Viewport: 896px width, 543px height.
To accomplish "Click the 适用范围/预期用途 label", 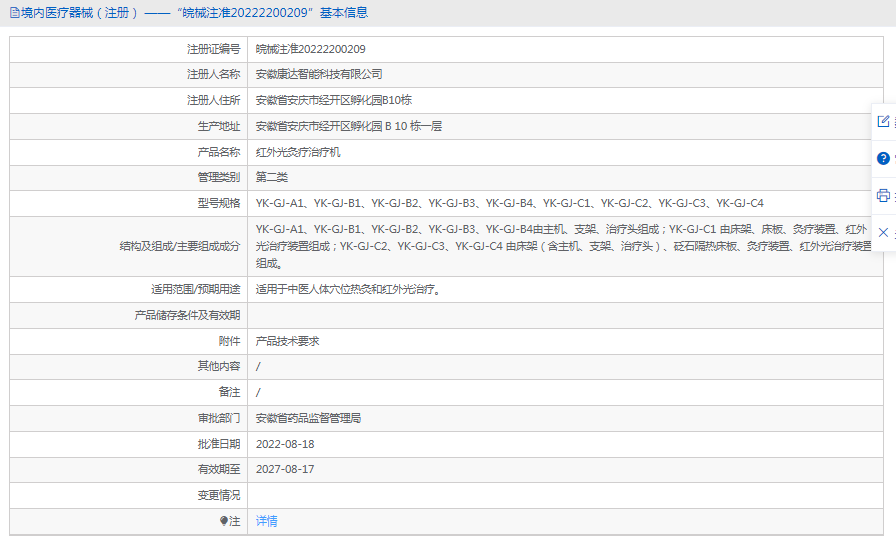I will pos(195,289).
